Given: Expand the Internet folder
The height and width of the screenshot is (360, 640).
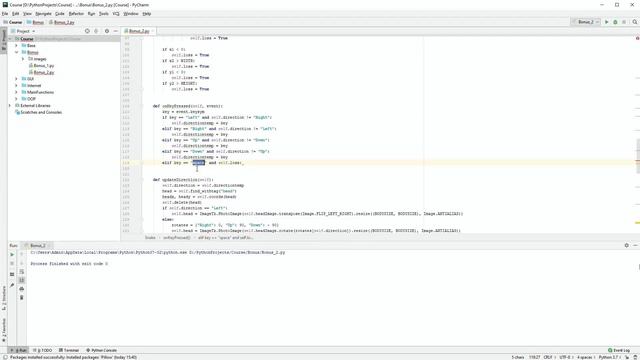Looking at the screenshot, I should click(x=16, y=85).
